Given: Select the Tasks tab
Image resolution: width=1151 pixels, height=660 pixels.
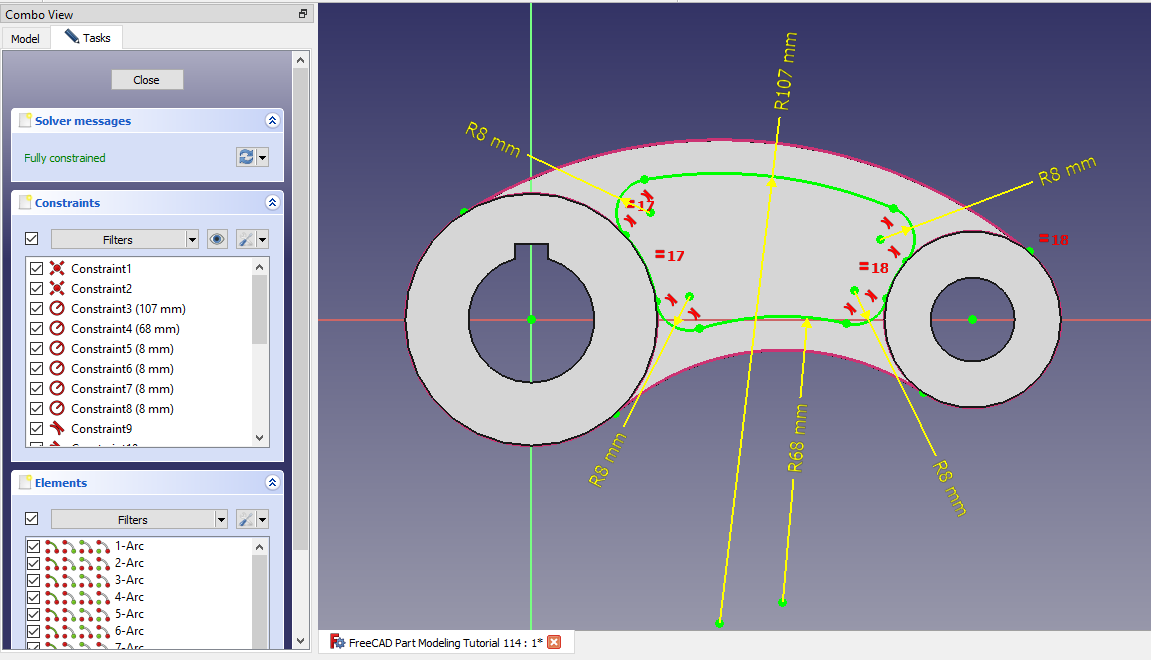Looking at the screenshot, I should [x=88, y=38].
